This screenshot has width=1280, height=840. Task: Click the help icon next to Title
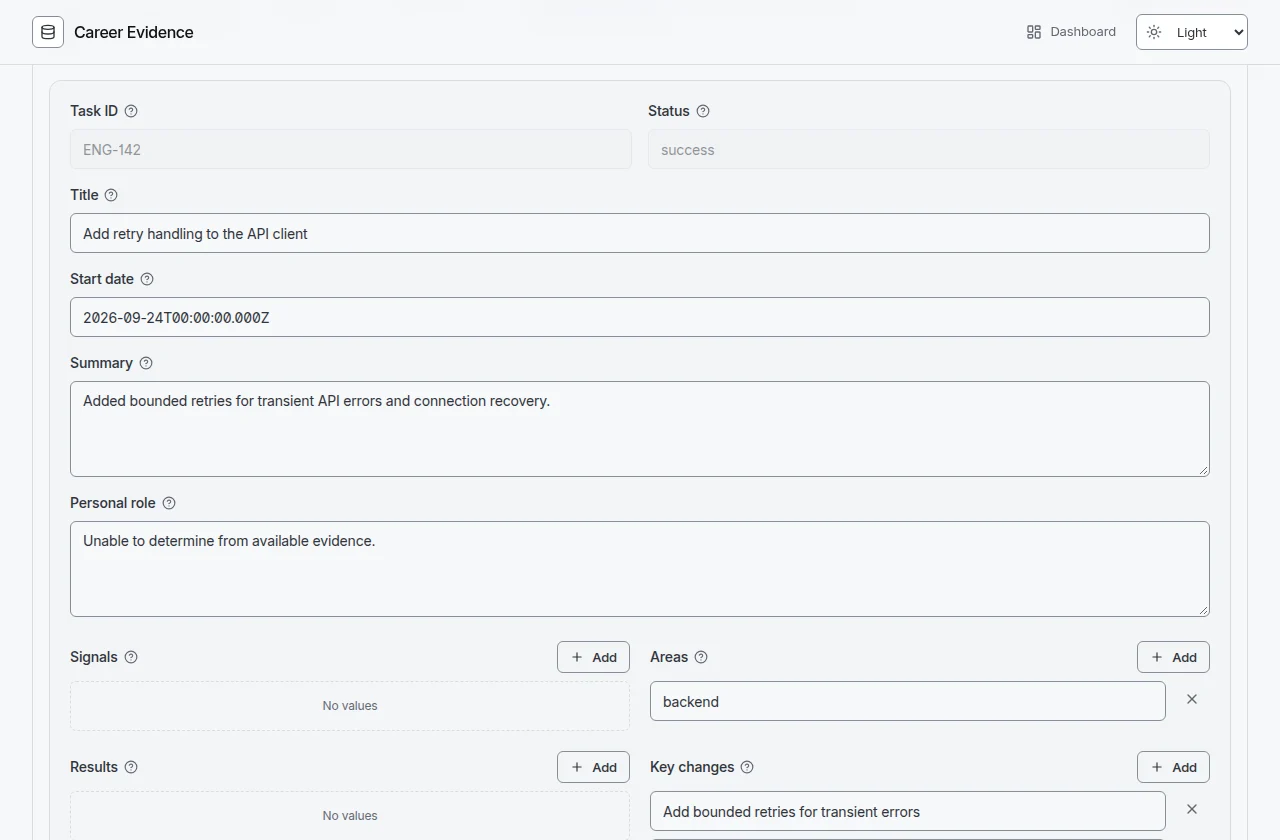[x=111, y=195]
